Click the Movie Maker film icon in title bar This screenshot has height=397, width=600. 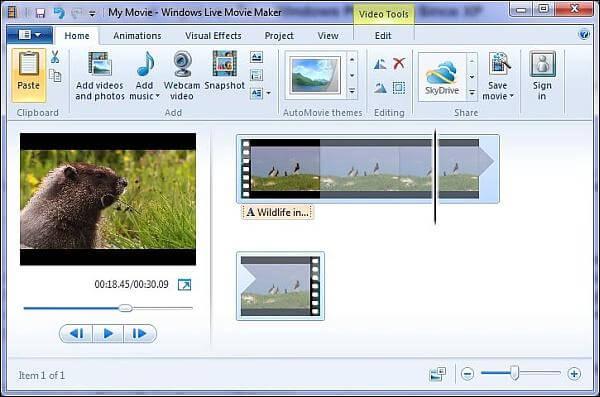coord(12,13)
